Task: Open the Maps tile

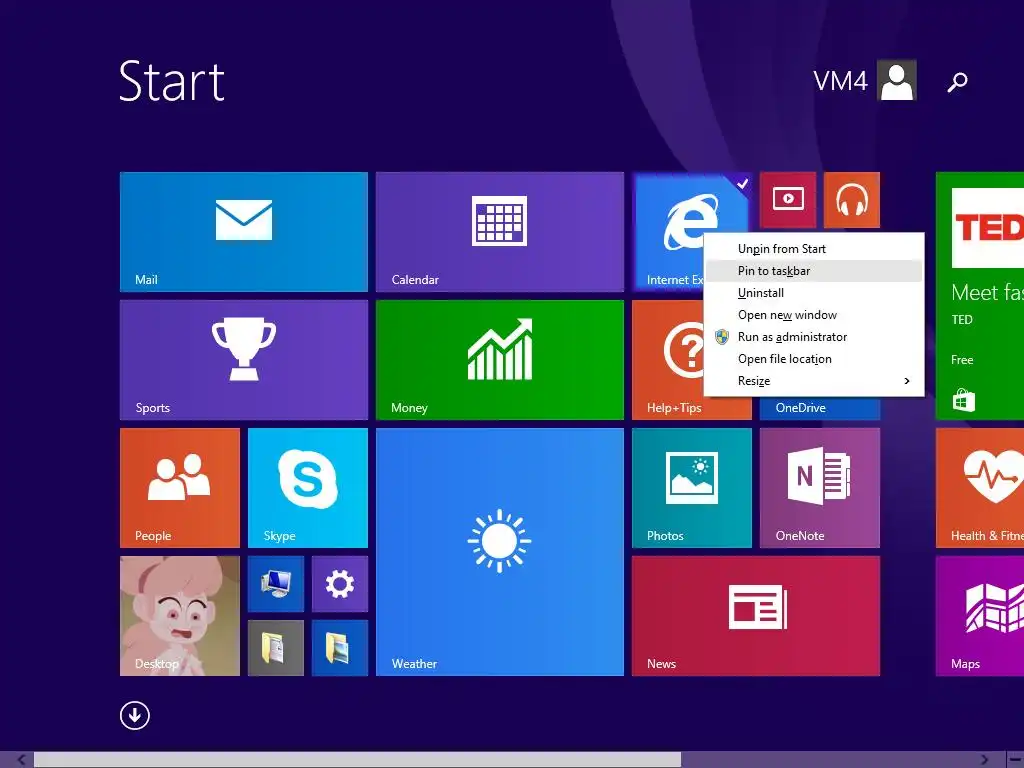Action: tap(980, 616)
